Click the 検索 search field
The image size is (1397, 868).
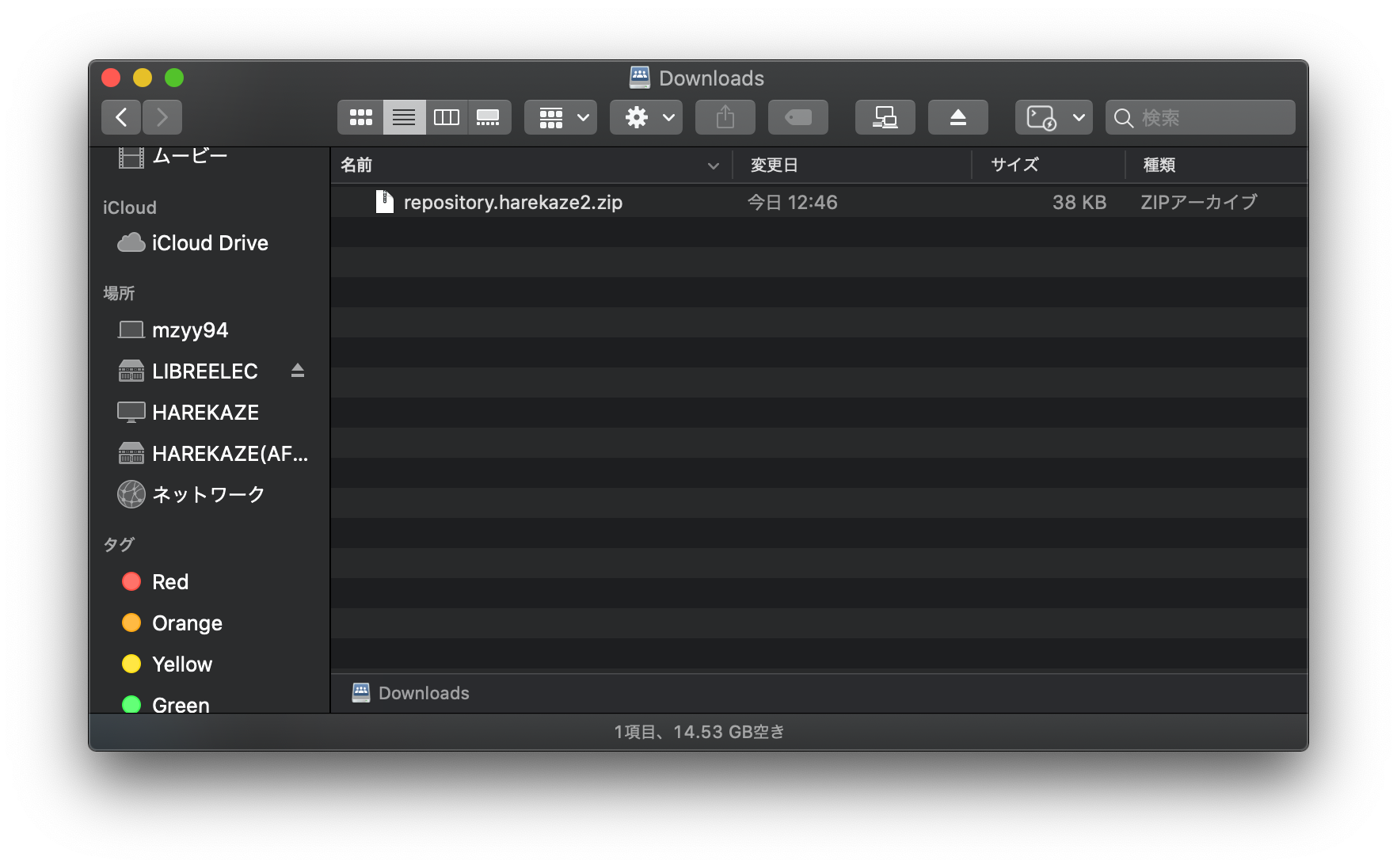pos(1201,117)
